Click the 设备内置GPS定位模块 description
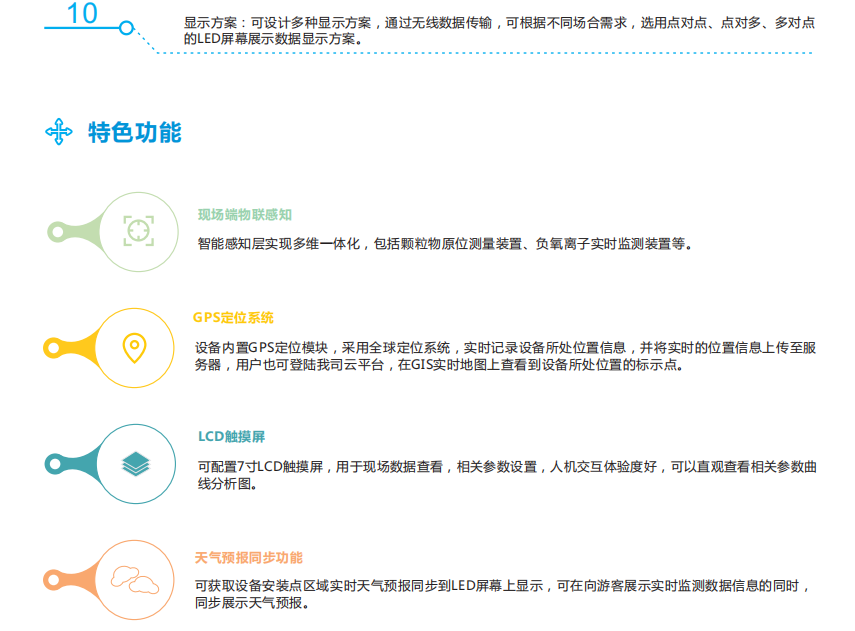This screenshot has height=631, width=855. (505, 356)
